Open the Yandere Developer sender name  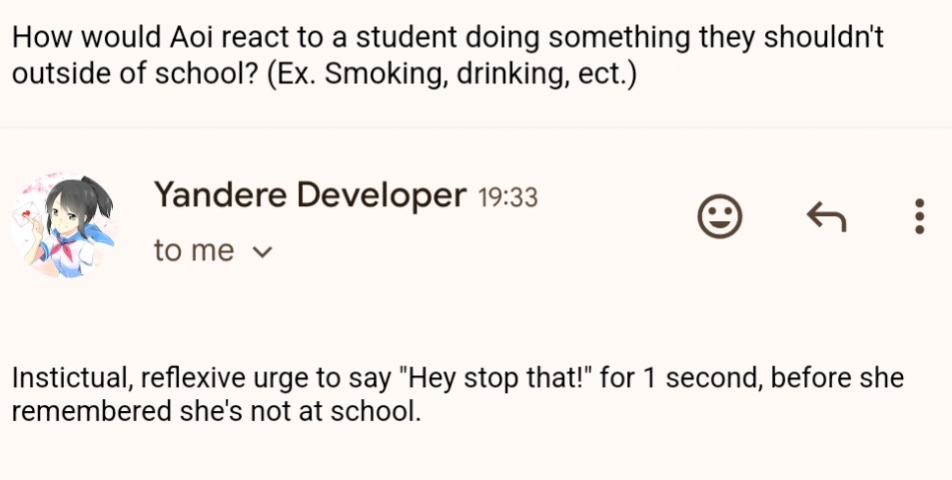coord(309,196)
